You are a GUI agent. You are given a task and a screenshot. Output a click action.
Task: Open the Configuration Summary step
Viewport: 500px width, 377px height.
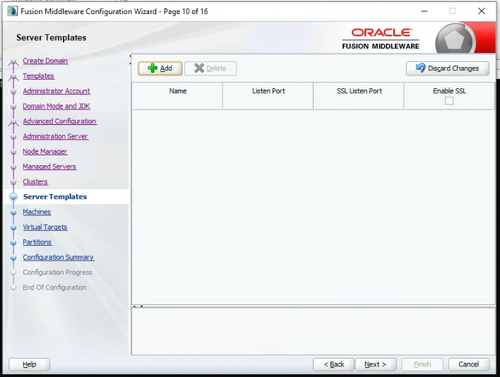[x=58, y=257]
